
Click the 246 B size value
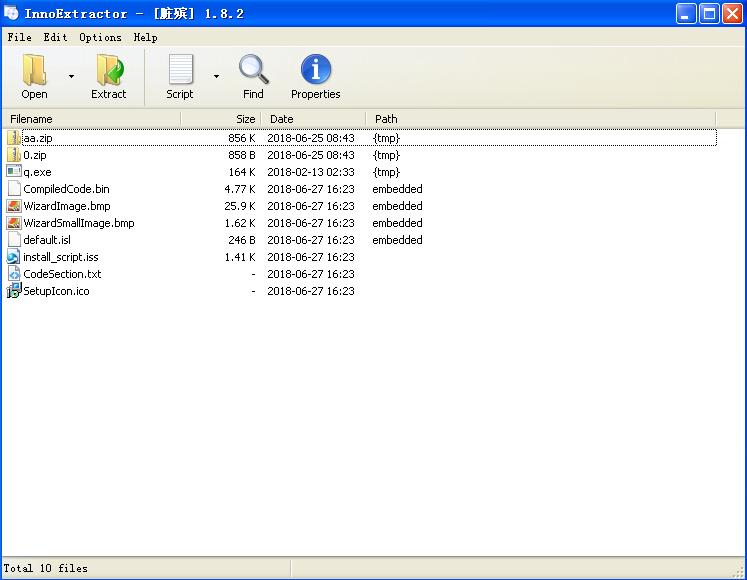tap(242, 240)
